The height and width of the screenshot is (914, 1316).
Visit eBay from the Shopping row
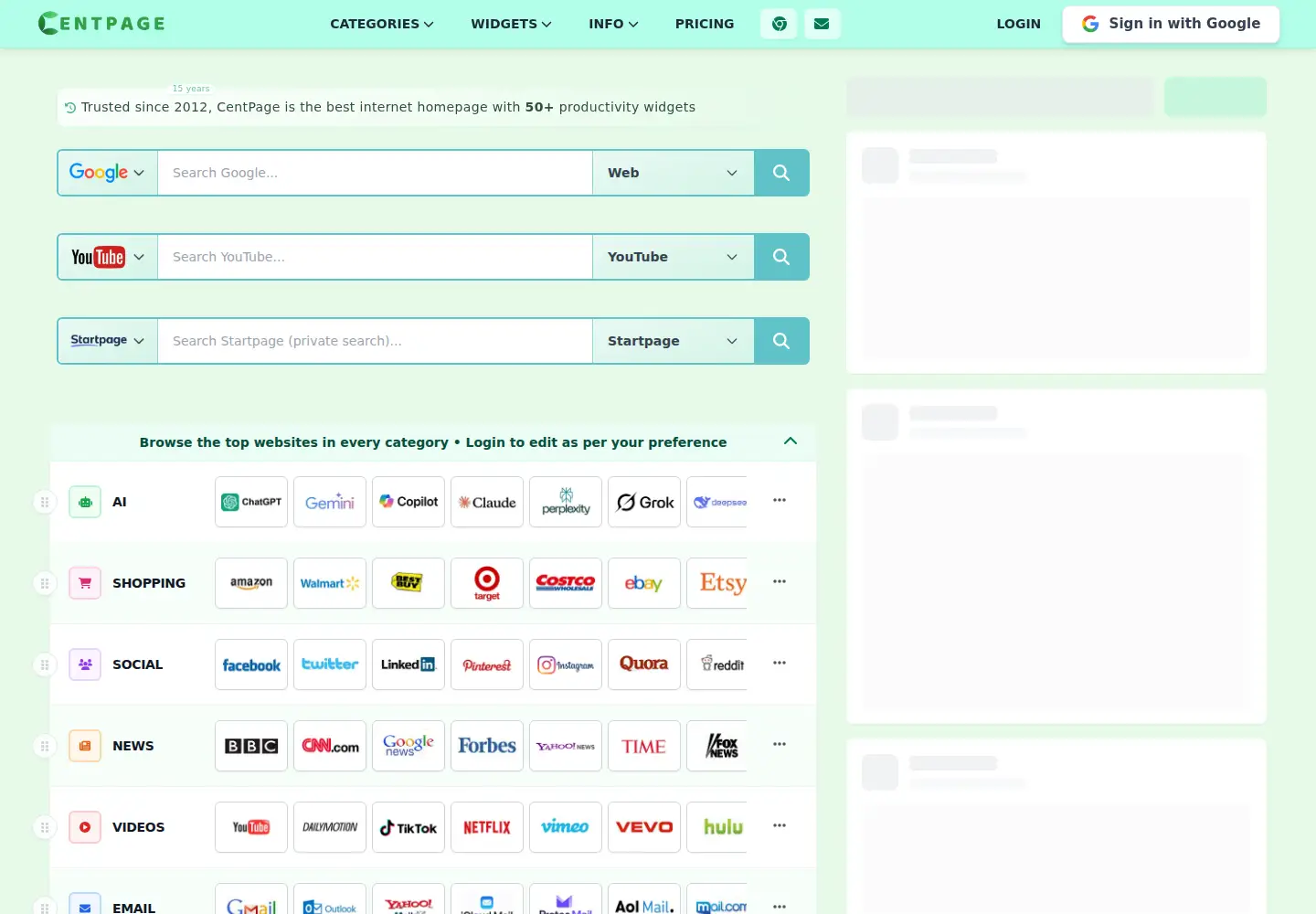tap(644, 583)
